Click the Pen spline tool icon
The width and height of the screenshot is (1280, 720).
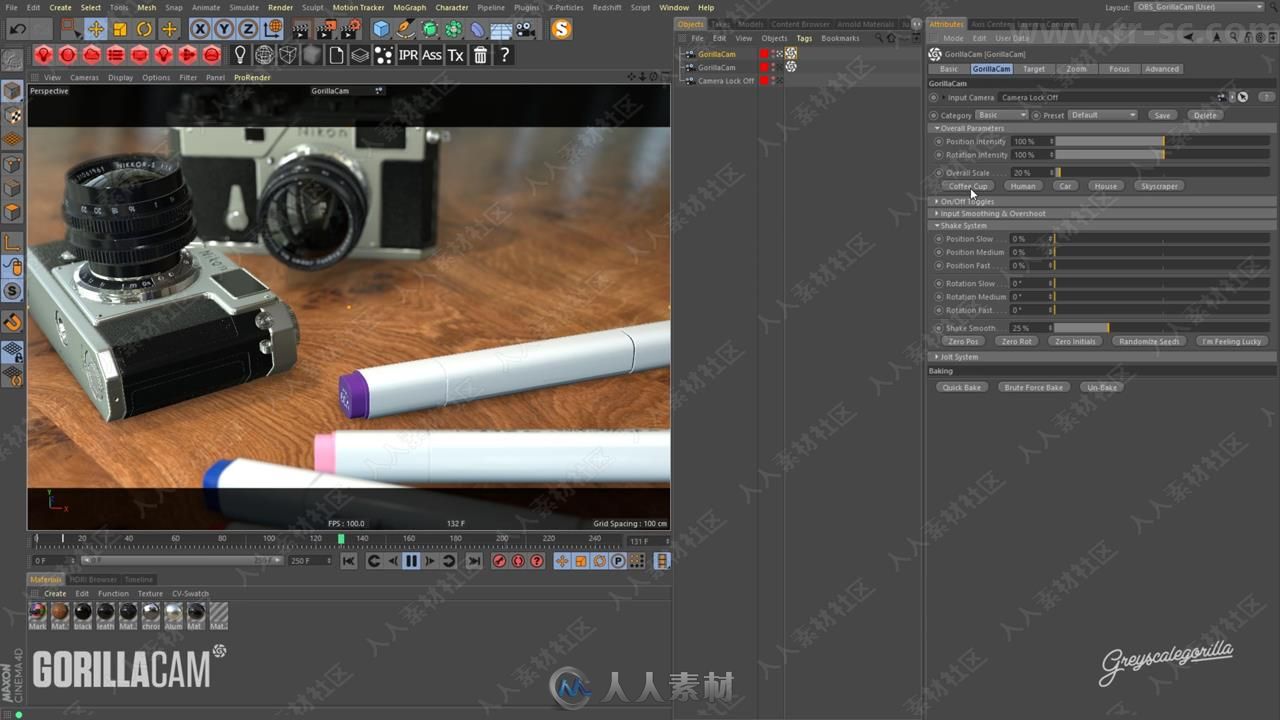pos(405,29)
